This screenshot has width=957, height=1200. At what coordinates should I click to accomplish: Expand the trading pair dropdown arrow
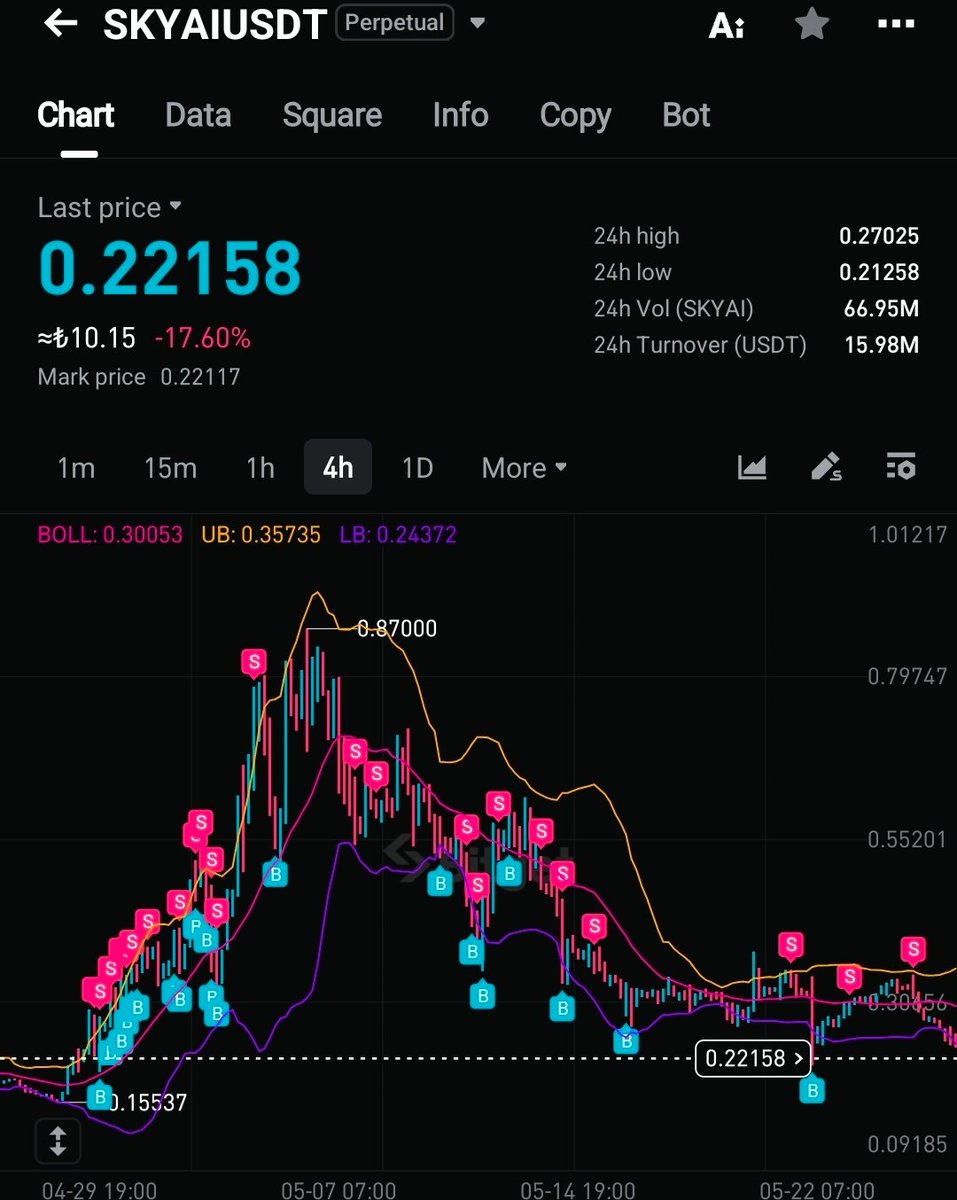(x=478, y=23)
